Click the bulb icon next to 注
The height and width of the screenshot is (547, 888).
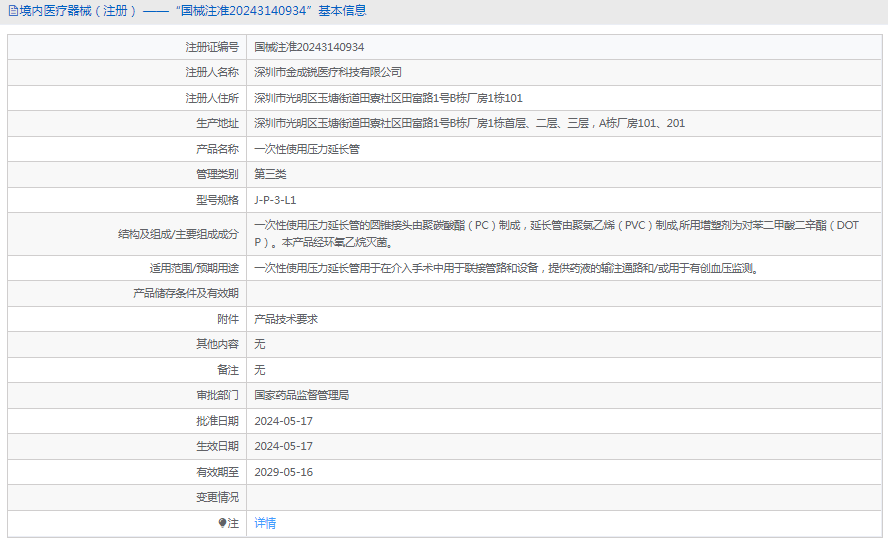222,523
